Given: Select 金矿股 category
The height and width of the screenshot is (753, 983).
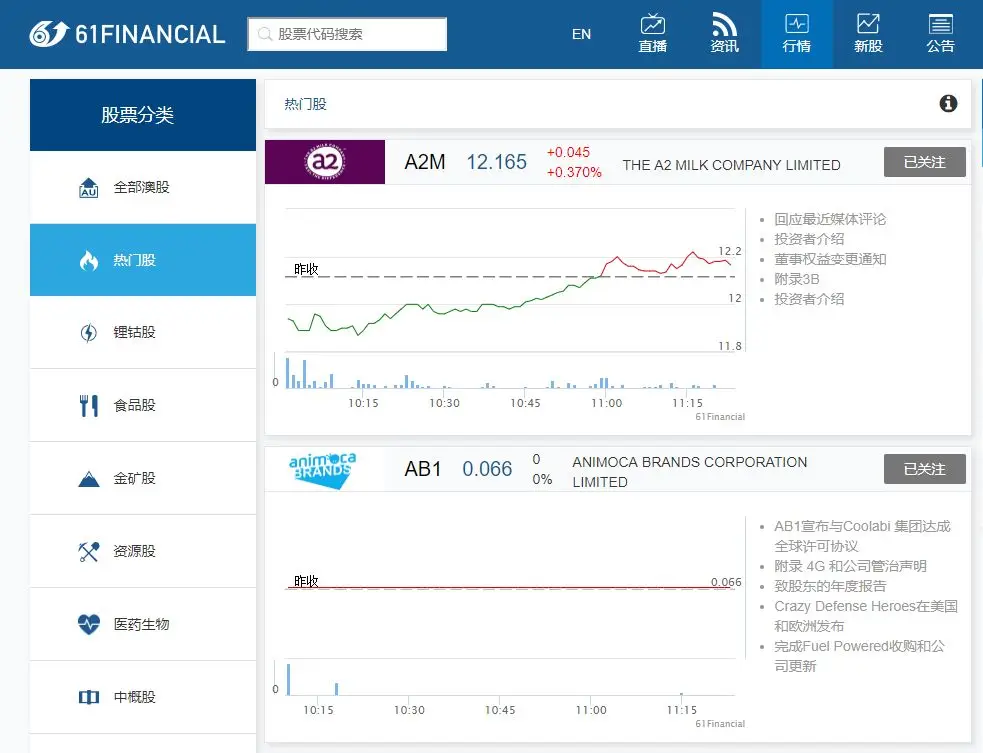Looking at the screenshot, I should point(143,478).
